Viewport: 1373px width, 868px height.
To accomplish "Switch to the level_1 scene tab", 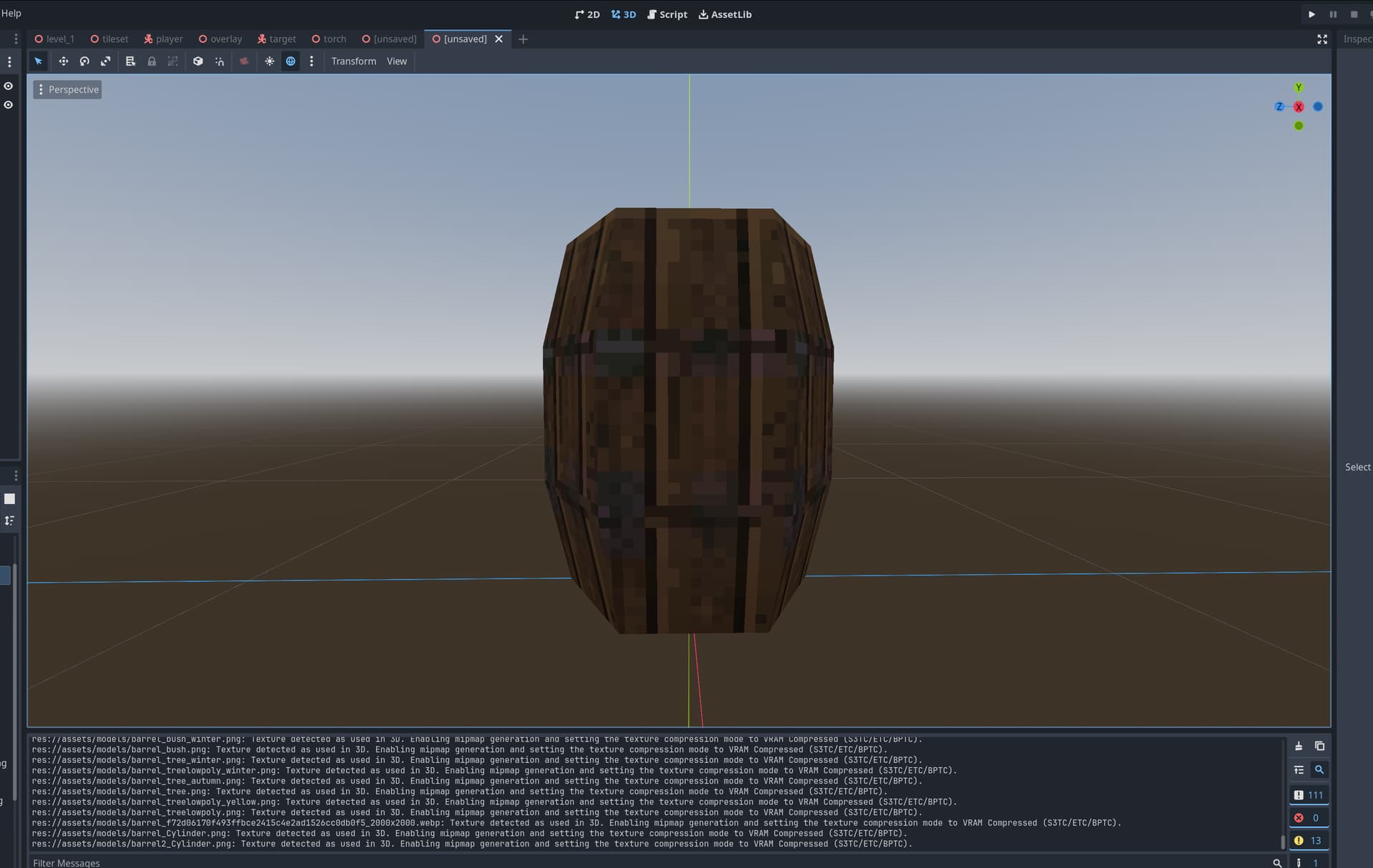I will [54, 39].
